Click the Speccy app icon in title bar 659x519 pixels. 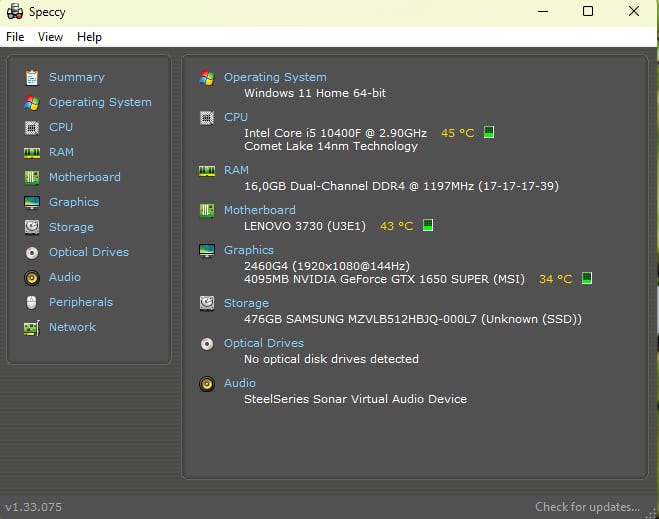click(15, 11)
